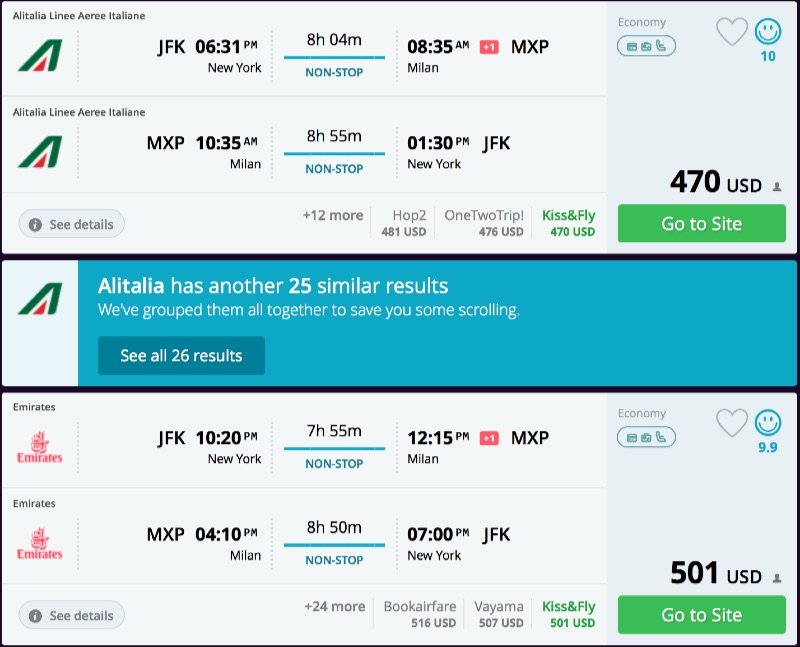Click the Economy fare class label

click(x=642, y=22)
